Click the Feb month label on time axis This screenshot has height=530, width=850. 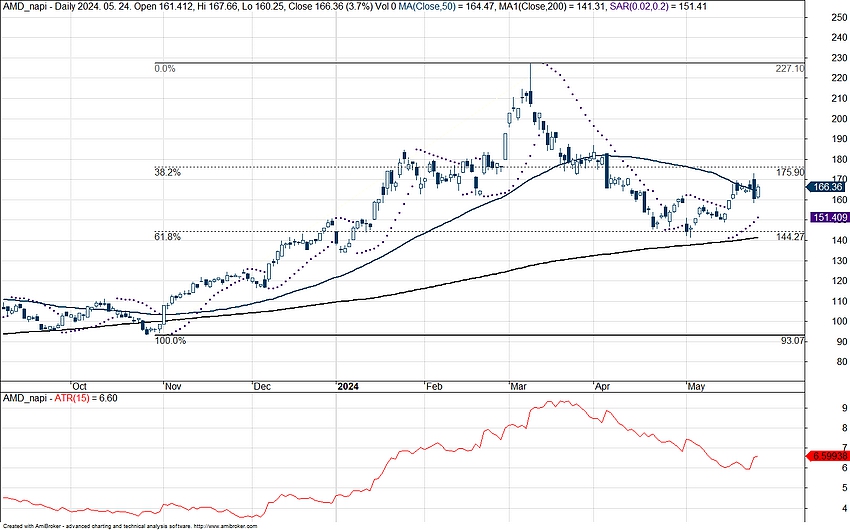[434, 386]
